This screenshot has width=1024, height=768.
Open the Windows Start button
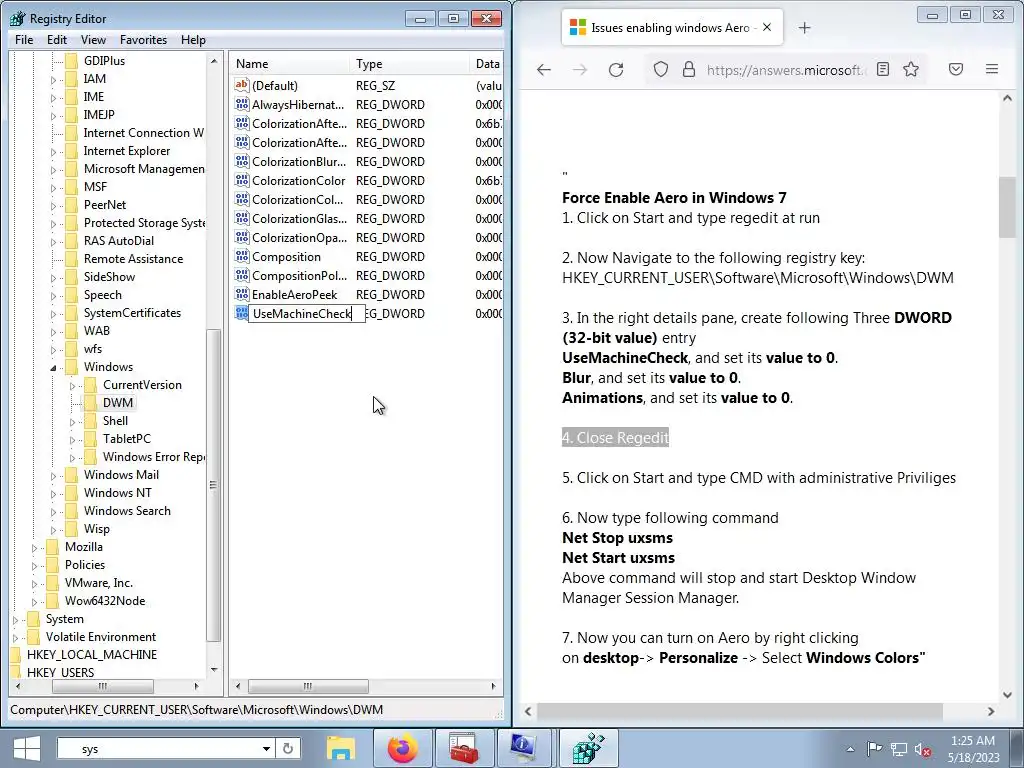click(x=27, y=748)
